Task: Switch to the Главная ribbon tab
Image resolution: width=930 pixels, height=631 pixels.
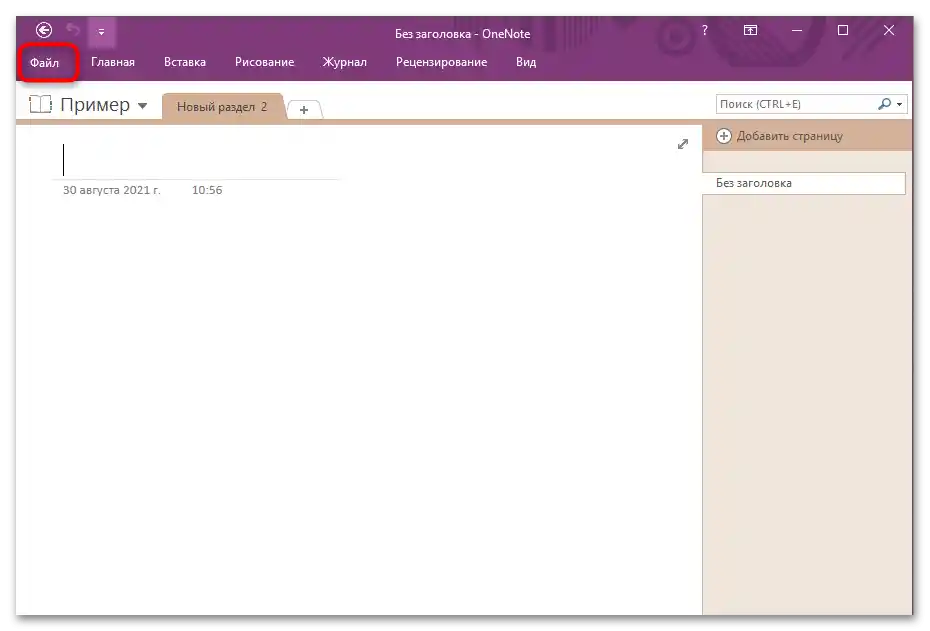Action: [113, 62]
